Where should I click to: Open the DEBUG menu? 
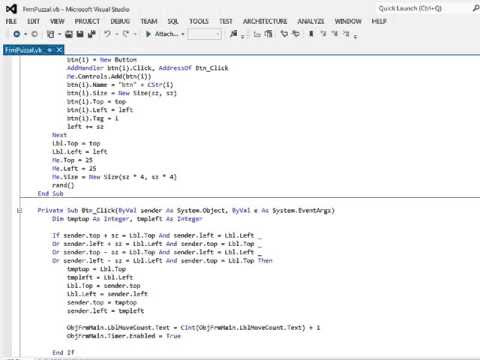(x=120, y=21)
